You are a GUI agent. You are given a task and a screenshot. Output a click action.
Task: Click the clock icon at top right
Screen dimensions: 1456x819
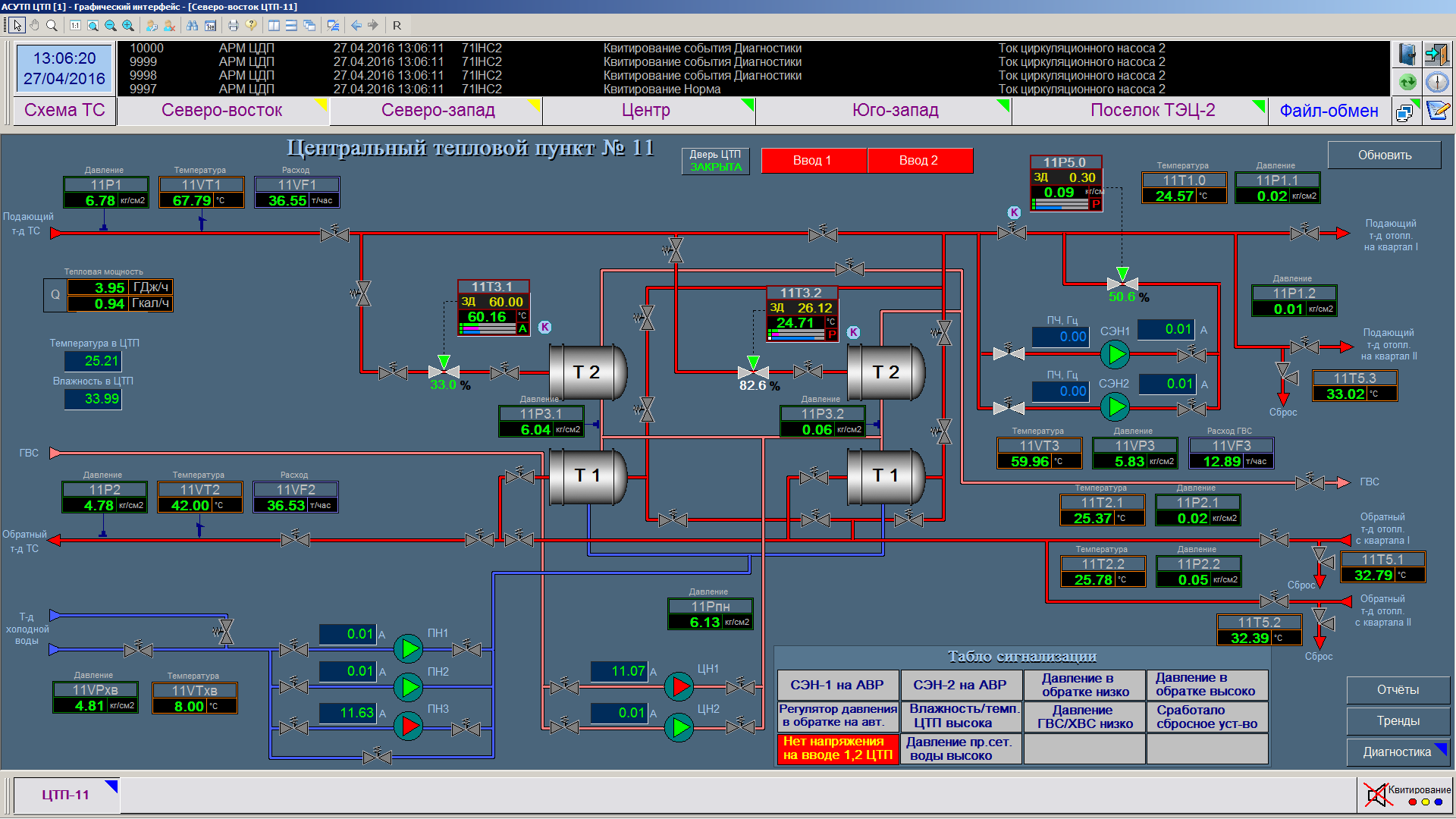click(1436, 82)
